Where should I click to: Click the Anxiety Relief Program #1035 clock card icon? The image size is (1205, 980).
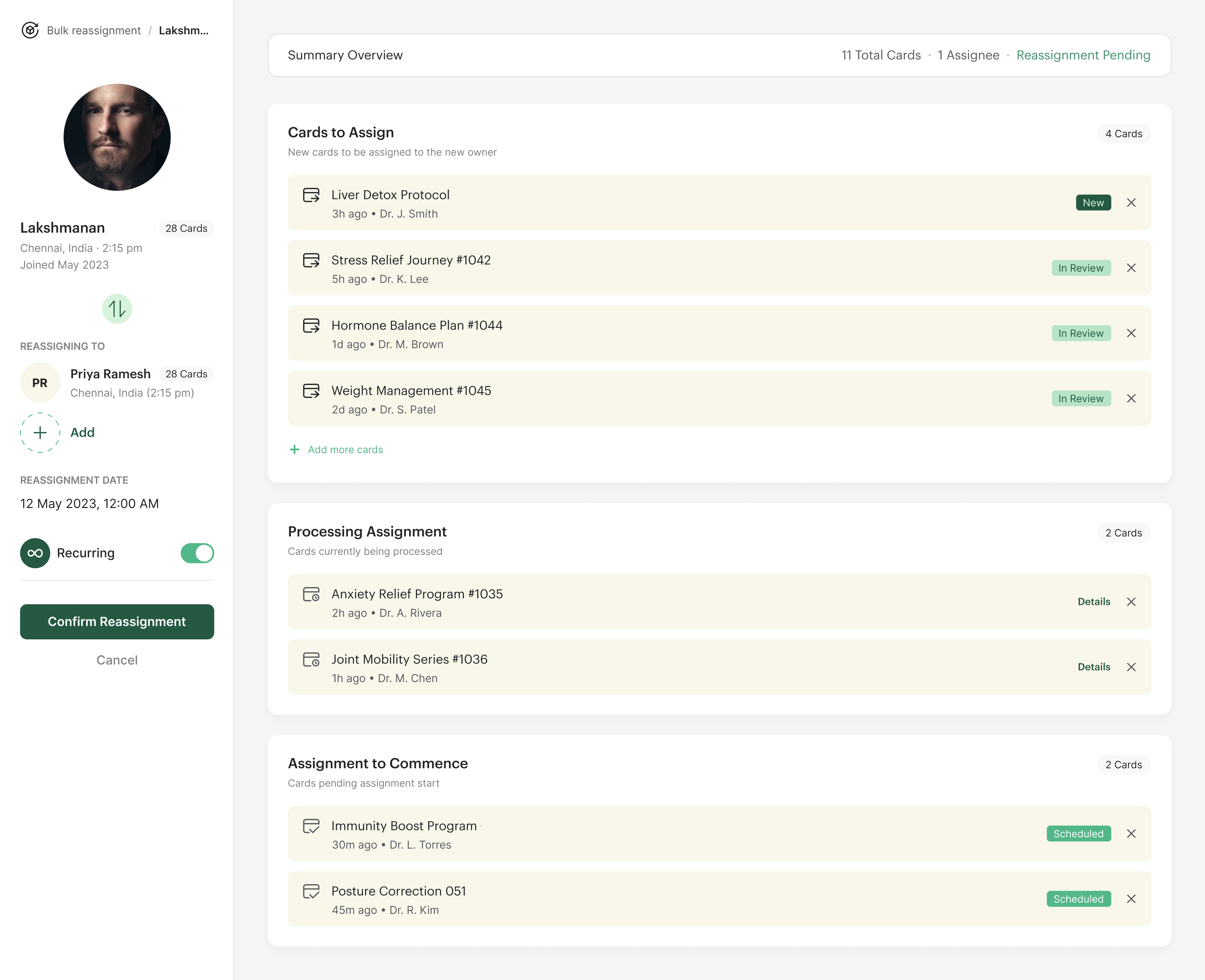312,594
